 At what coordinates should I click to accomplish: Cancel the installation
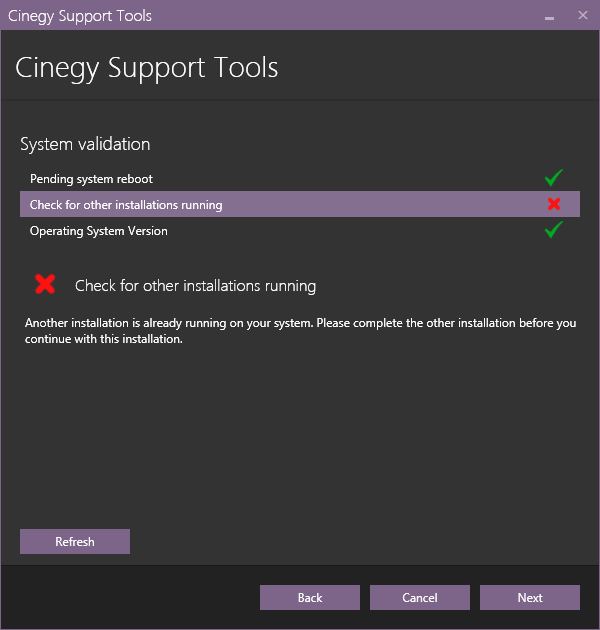[420, 597]
